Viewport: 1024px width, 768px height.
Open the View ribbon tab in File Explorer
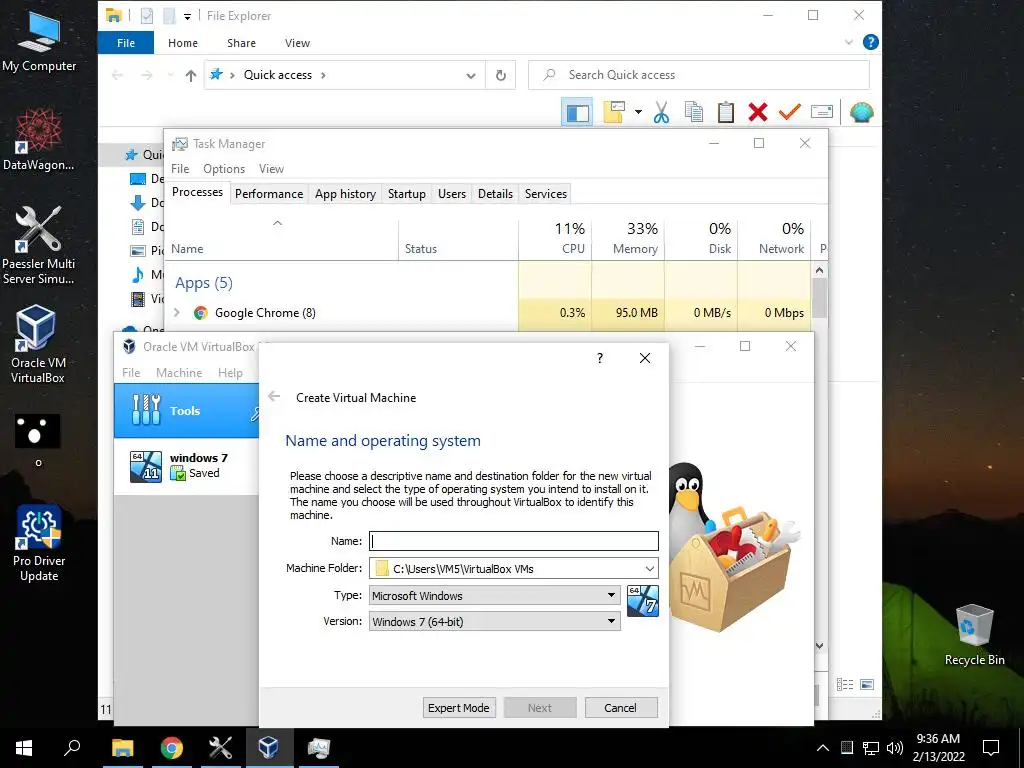tap(297, 43)
